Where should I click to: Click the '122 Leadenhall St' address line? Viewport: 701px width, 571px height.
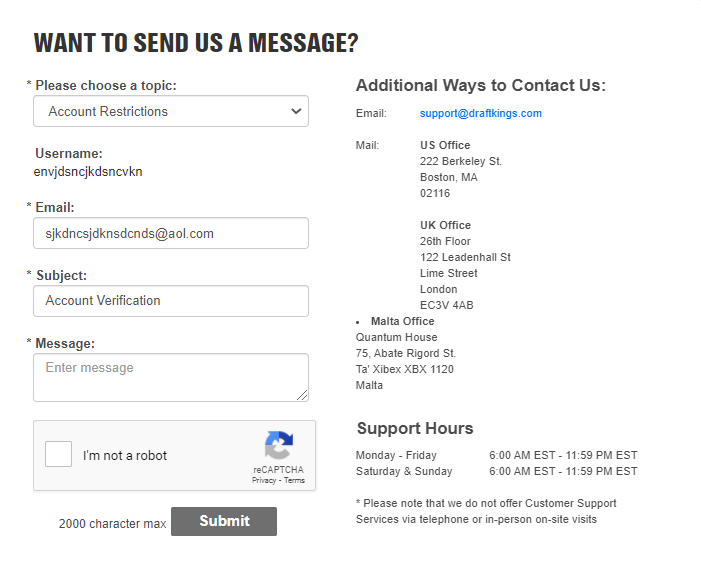point(465,258)
